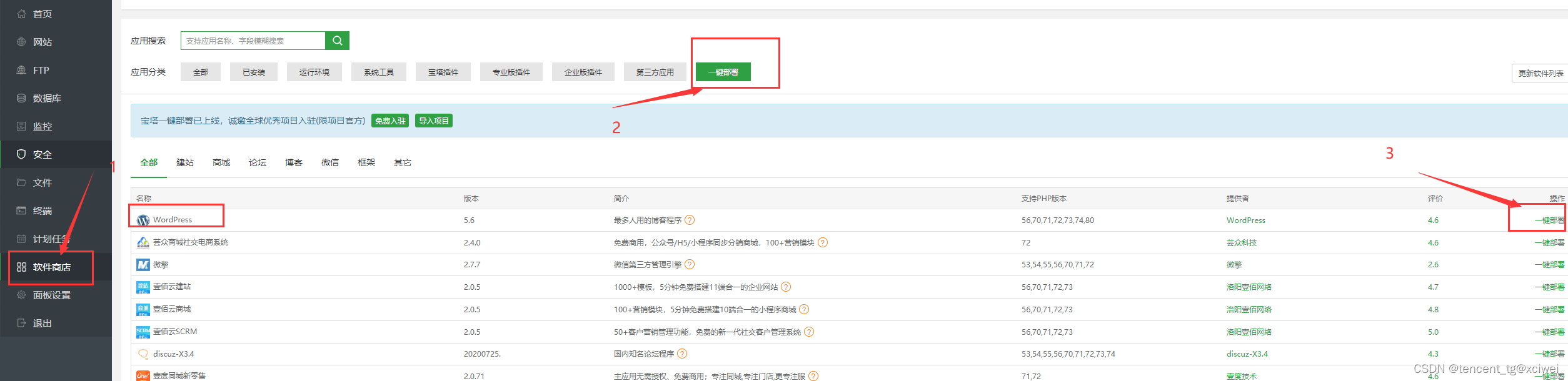Click the 壹佰云商城 app icon
Screen dimensions: 1568x381
coord(143,310)
